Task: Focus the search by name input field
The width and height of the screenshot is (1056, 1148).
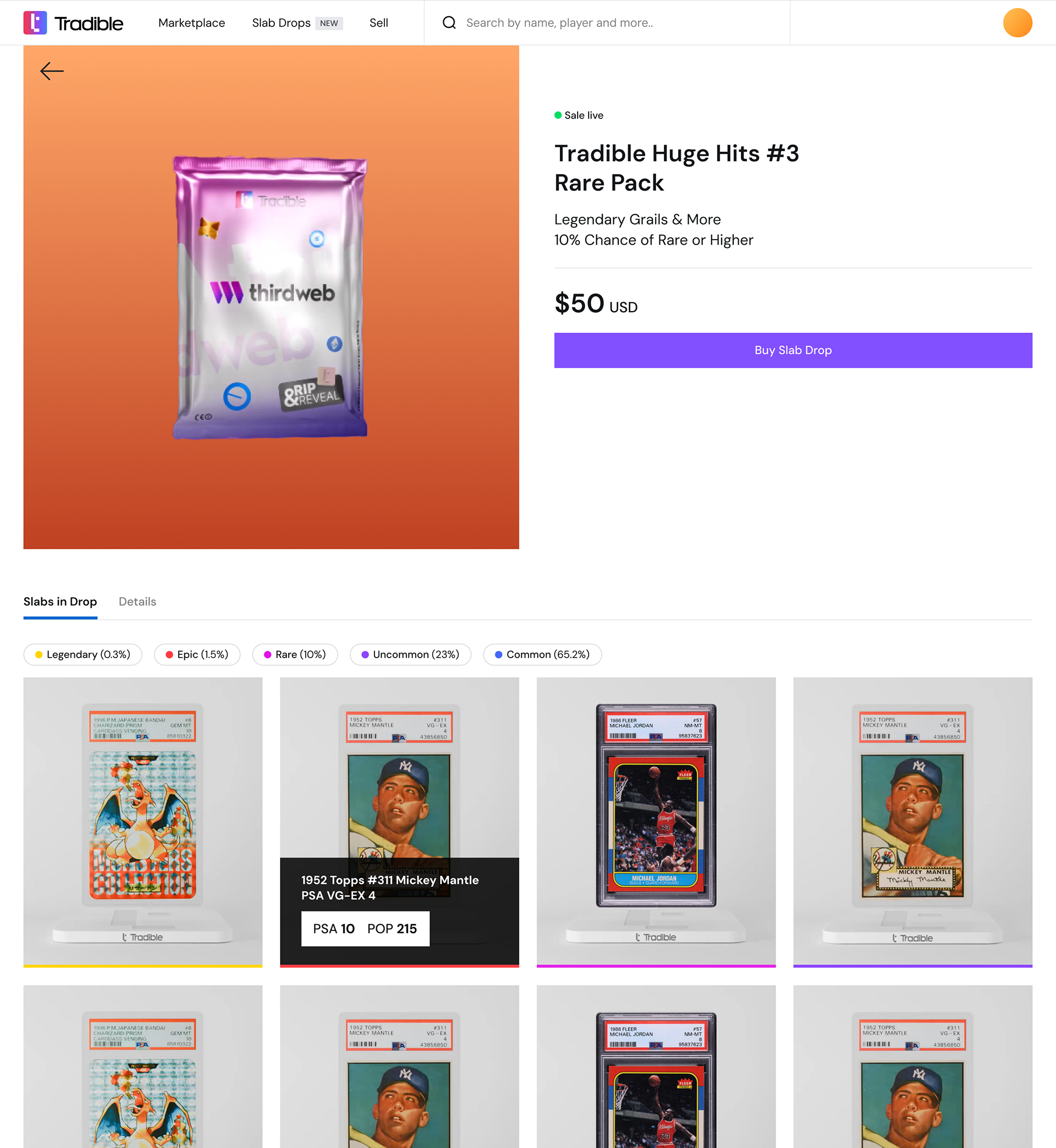Action: click(623, 23)
